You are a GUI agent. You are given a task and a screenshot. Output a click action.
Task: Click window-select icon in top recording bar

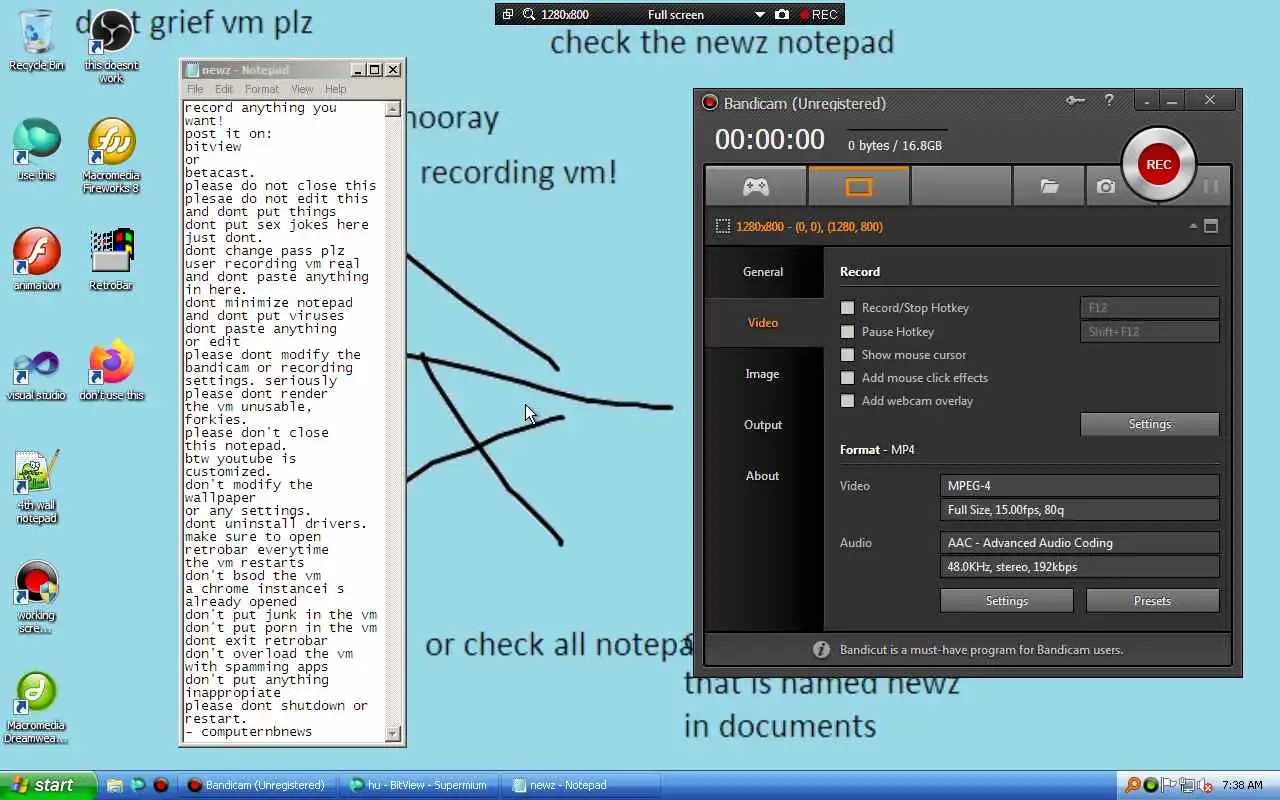[507, 14]
